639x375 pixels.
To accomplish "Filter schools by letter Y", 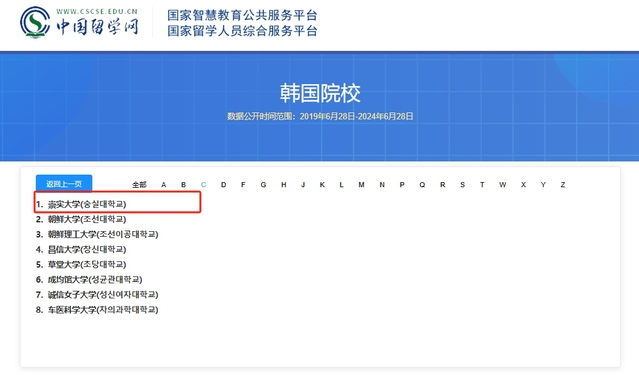I will [x=543, y=185].
